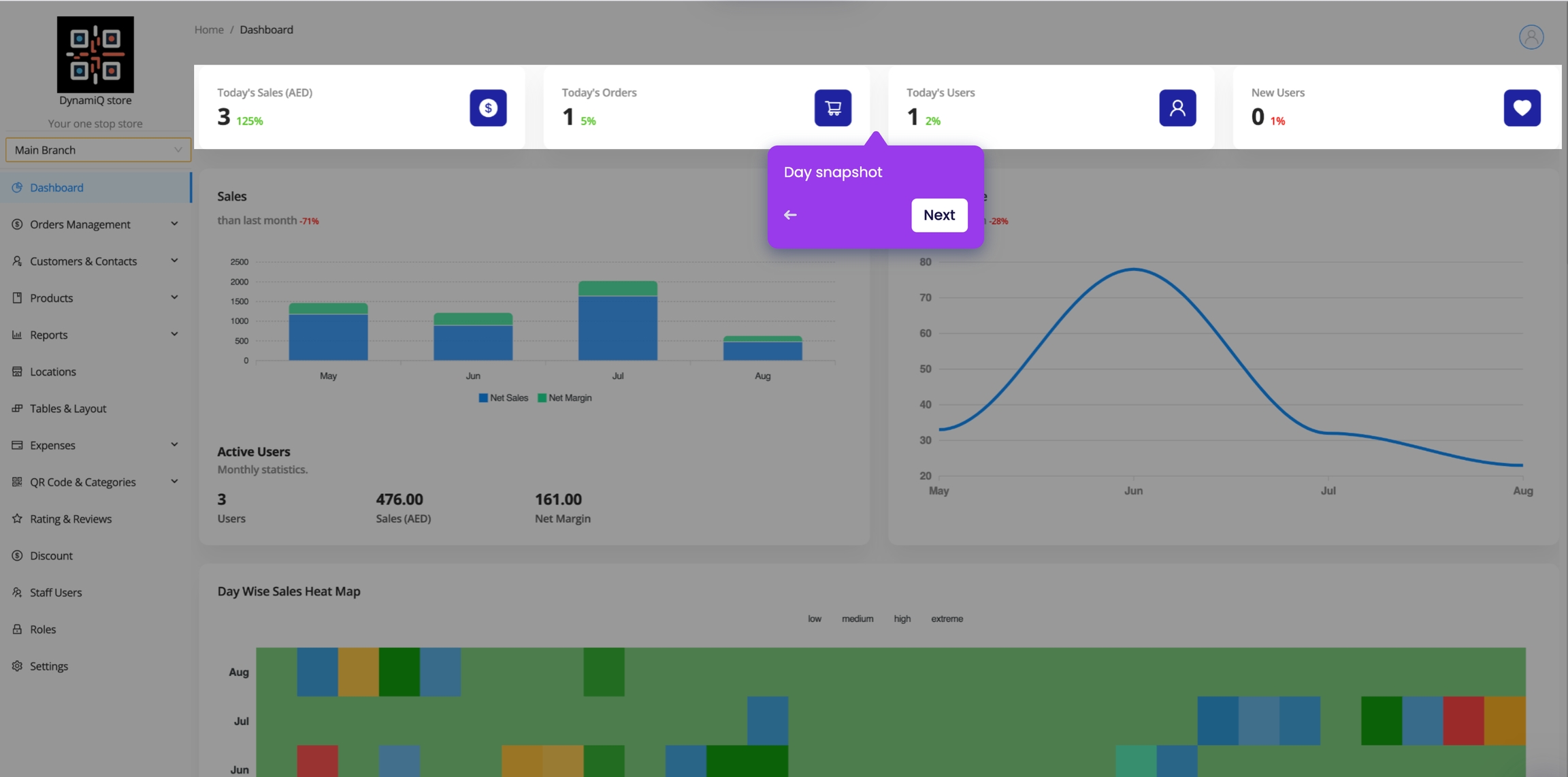This screenshot has height=777, width=1568.
Task: Select Tables & Layout in the sidebar
Action: pyautogui.click(x=68, y=408)
